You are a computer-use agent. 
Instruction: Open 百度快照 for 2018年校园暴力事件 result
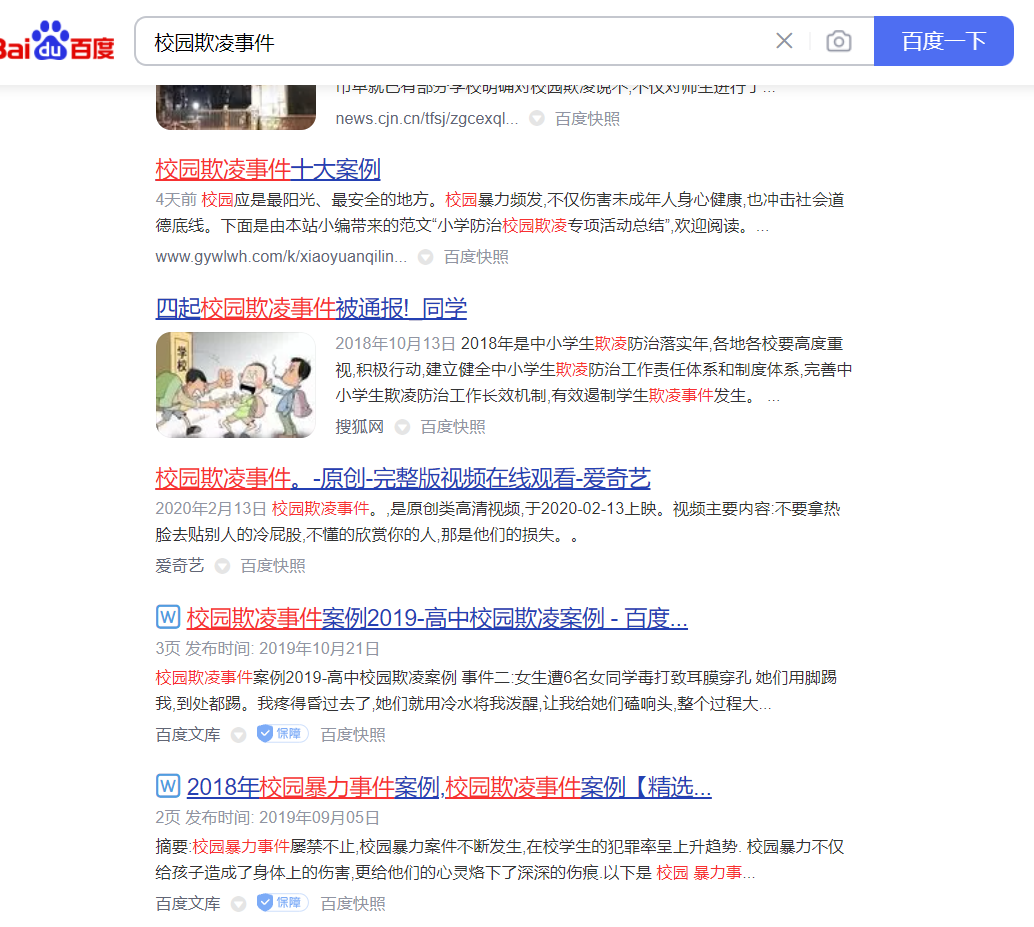tap(353, 904)
